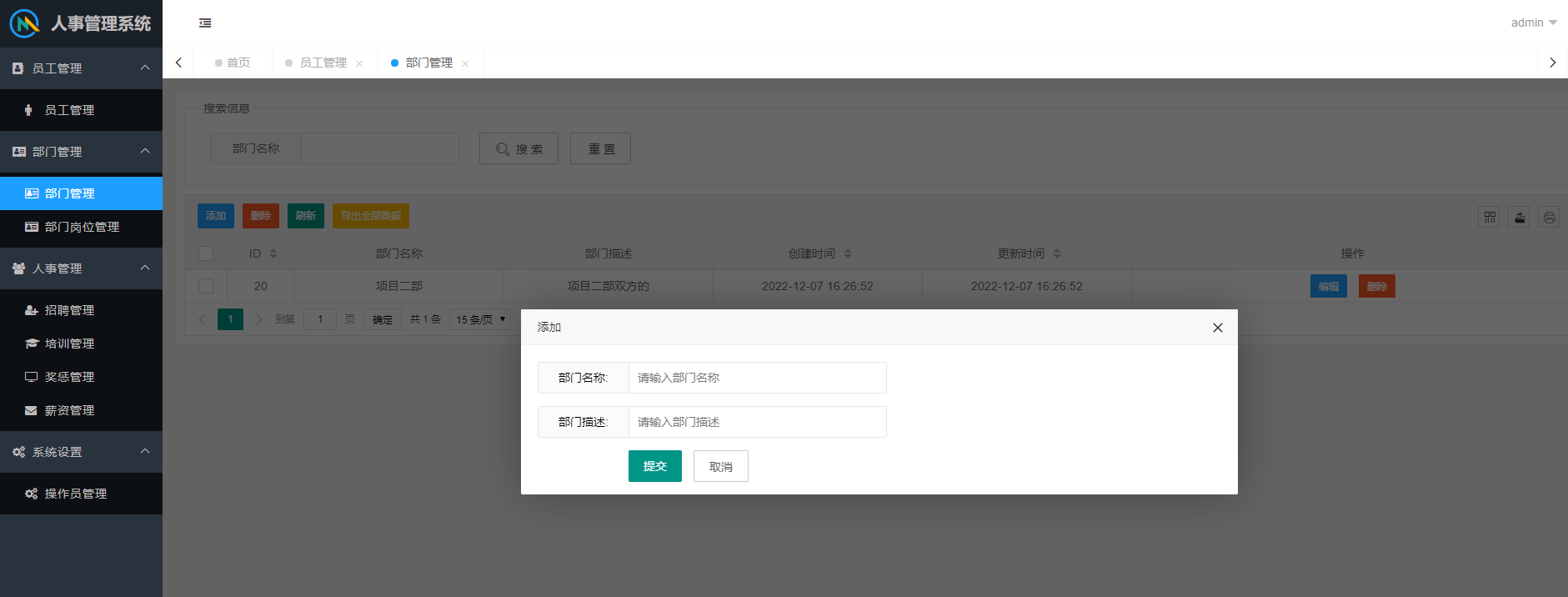Click the 部门名称 dialog input

(758, 378)
